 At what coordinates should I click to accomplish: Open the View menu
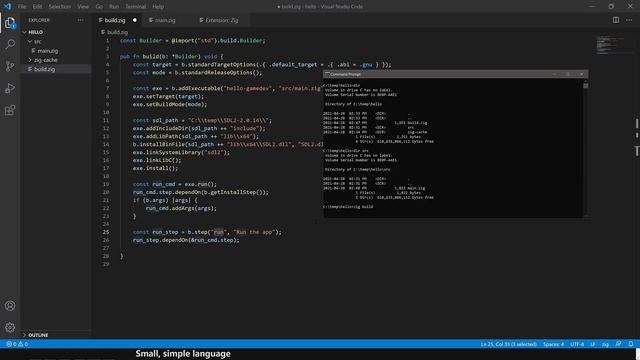83,7
